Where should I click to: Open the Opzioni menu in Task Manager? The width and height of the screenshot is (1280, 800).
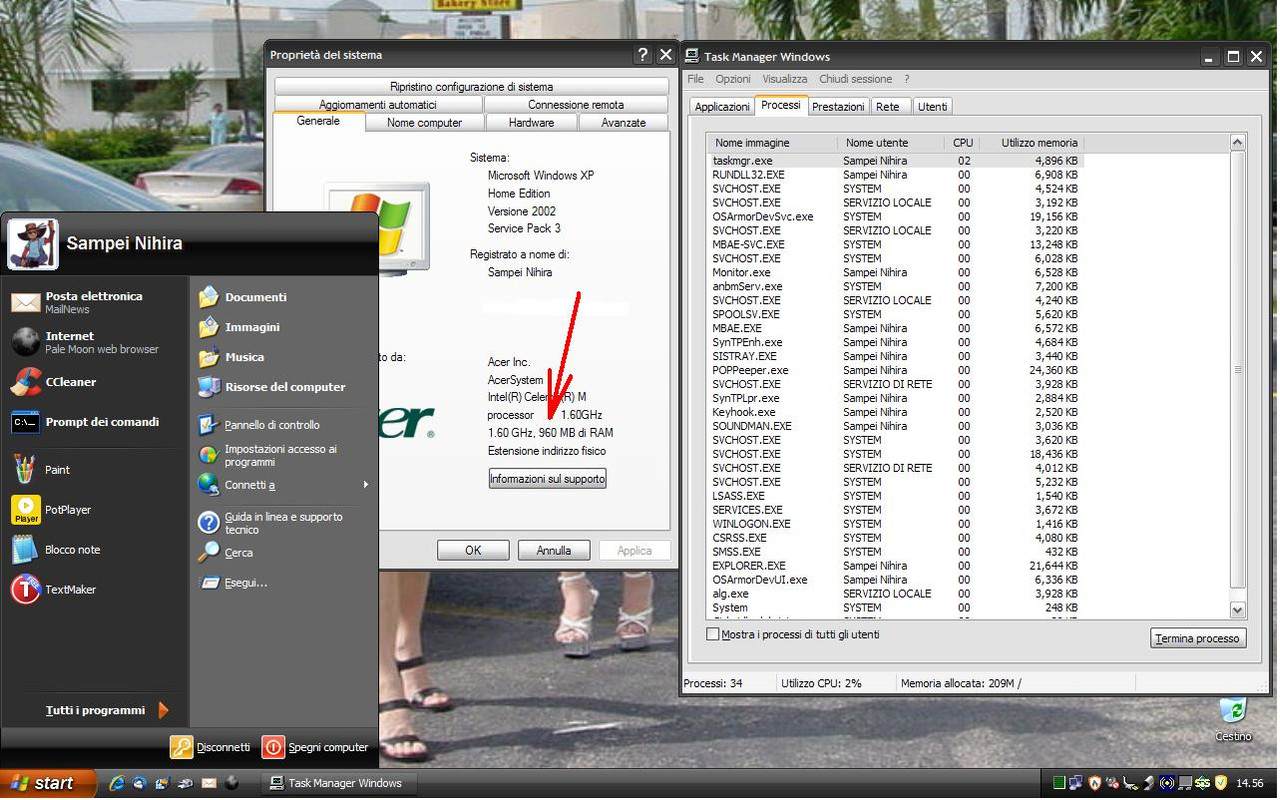tap(733, 79)
